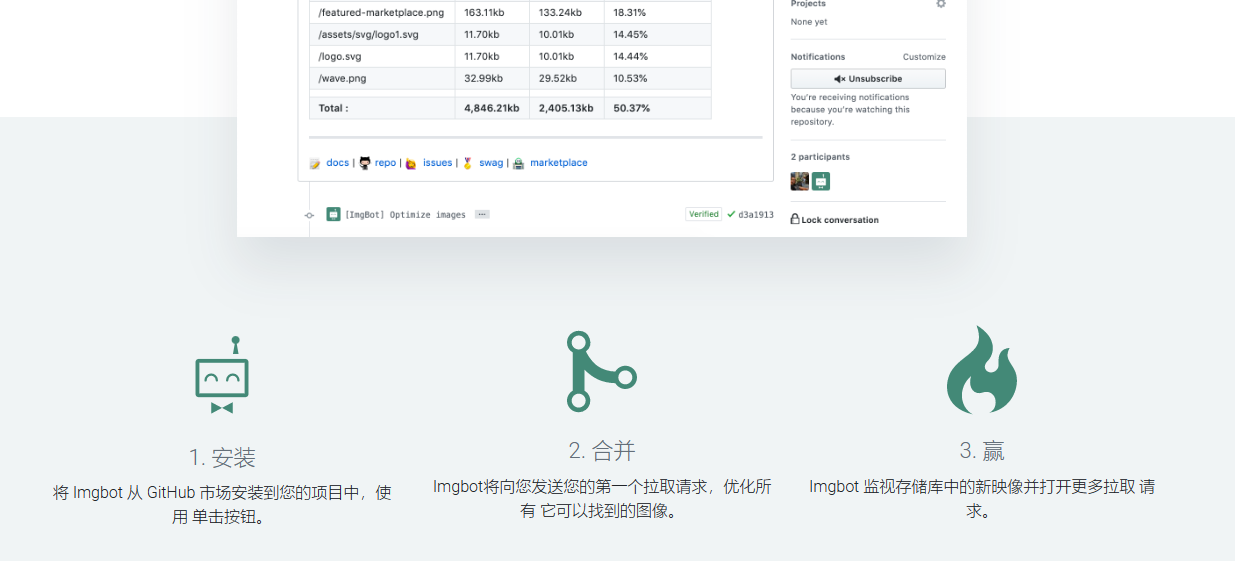Click the store emoji beside marketplace
Screen dimensions: 1235x561
(x=518, y=163)
